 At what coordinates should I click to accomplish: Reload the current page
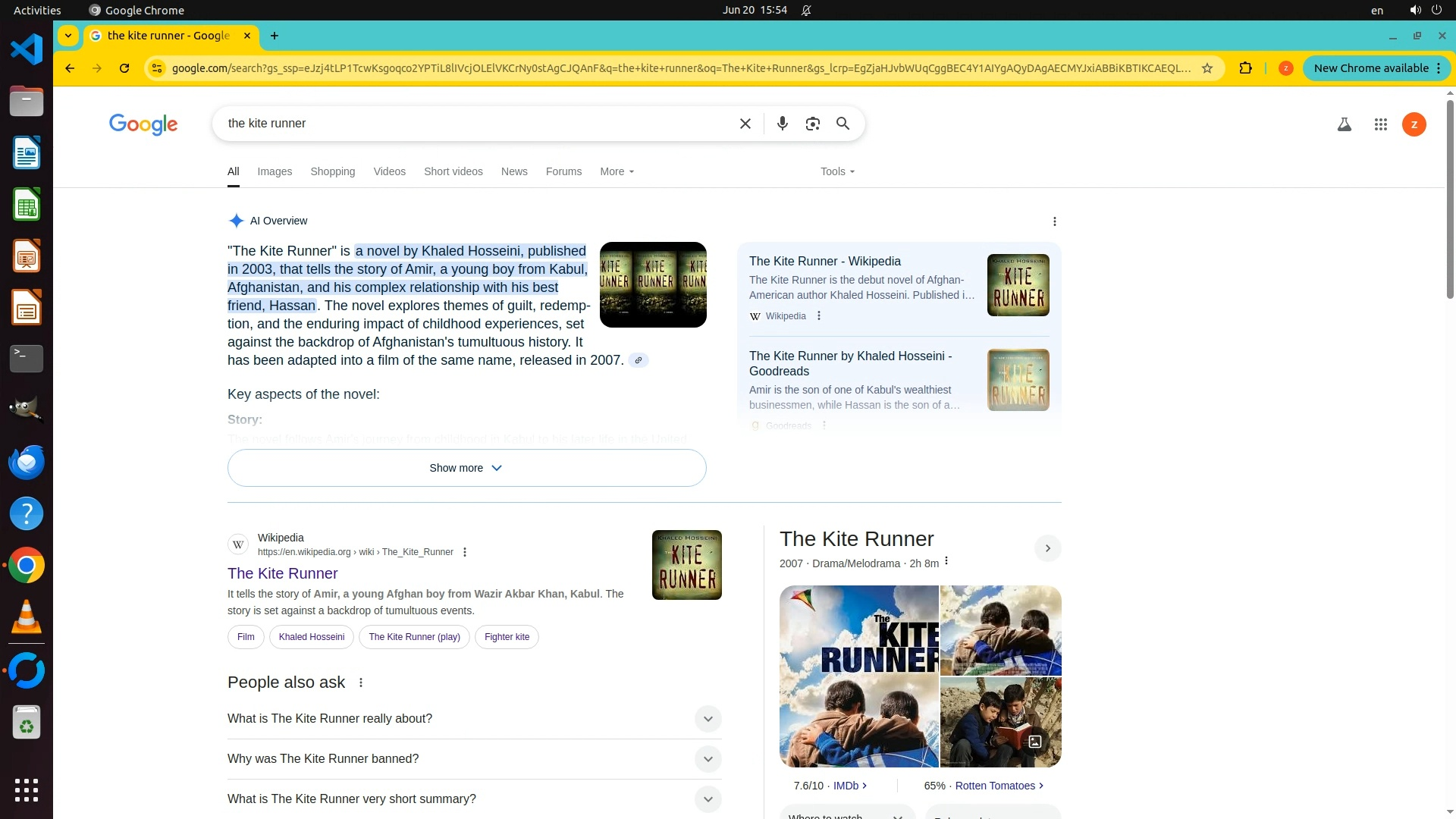pos(124,68)
